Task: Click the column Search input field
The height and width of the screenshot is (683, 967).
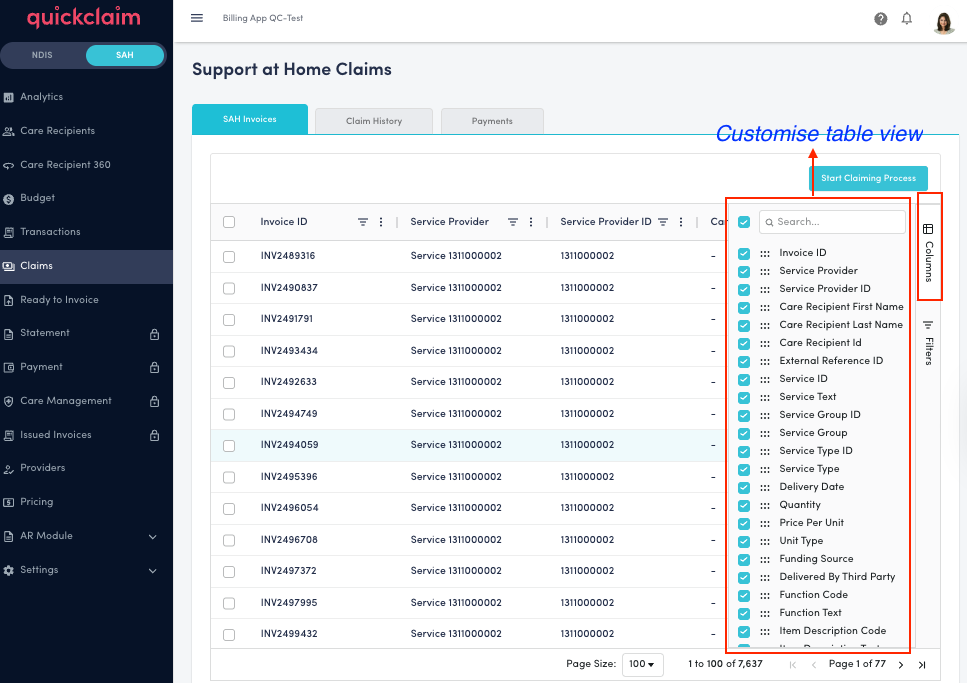Action: coord(832,222)
